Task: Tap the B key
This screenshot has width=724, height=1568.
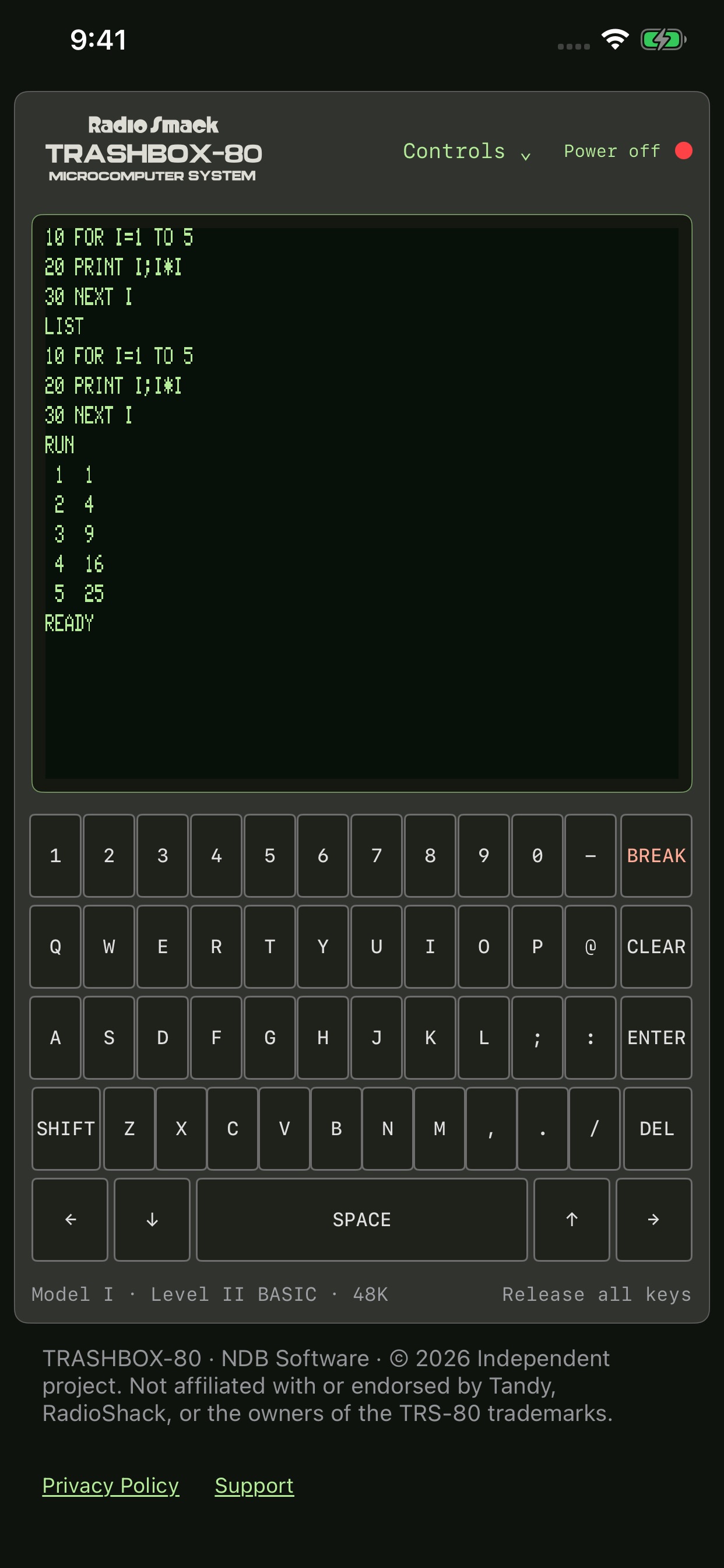Action: point(336,1129)
